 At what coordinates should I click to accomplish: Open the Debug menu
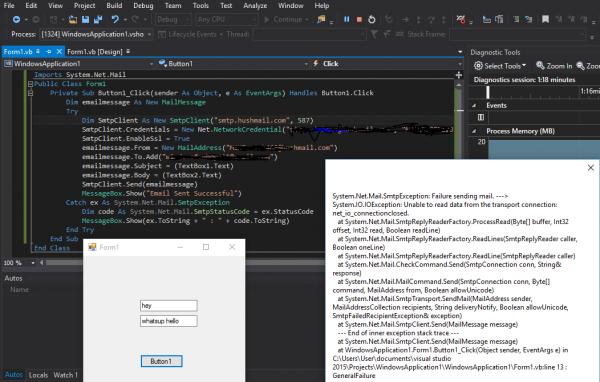143,6
